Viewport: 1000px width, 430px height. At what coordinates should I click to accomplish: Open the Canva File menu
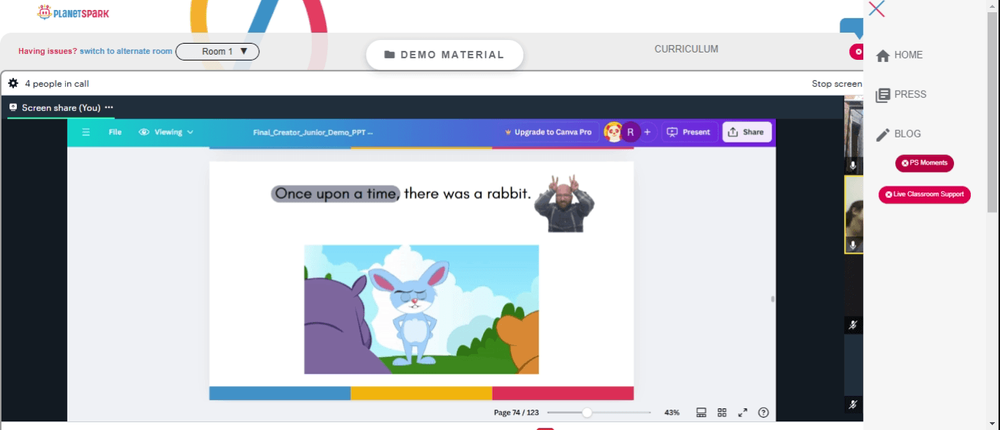pos(115,132)
